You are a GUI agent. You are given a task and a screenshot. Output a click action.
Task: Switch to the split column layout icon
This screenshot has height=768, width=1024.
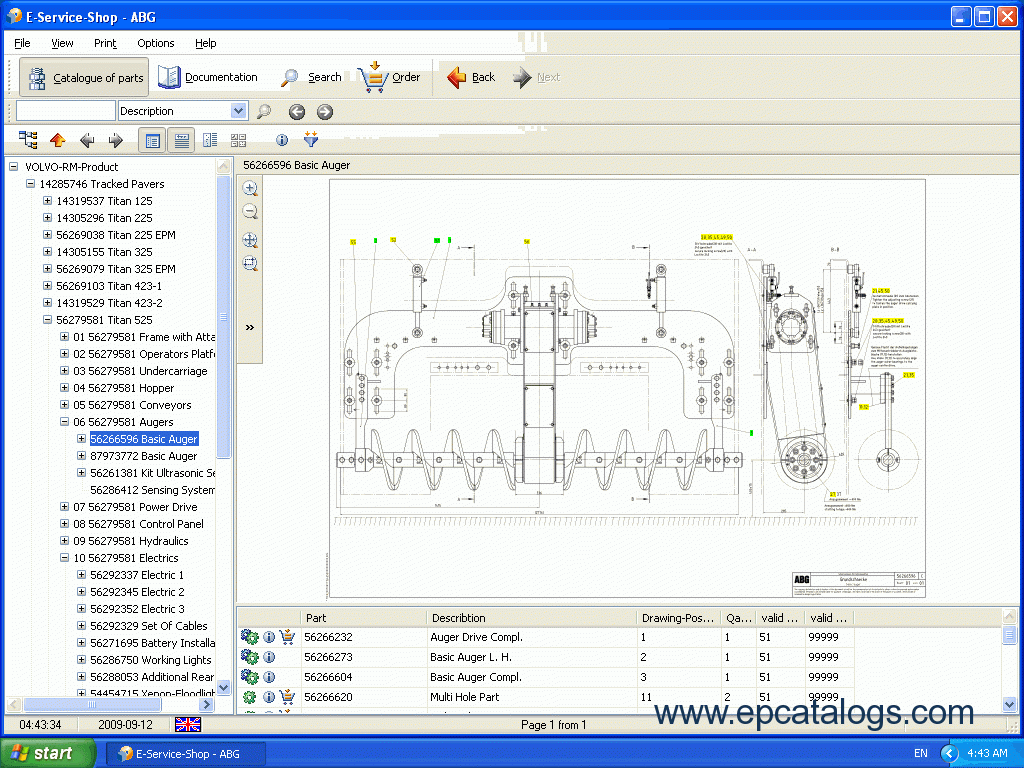[210, 140]
